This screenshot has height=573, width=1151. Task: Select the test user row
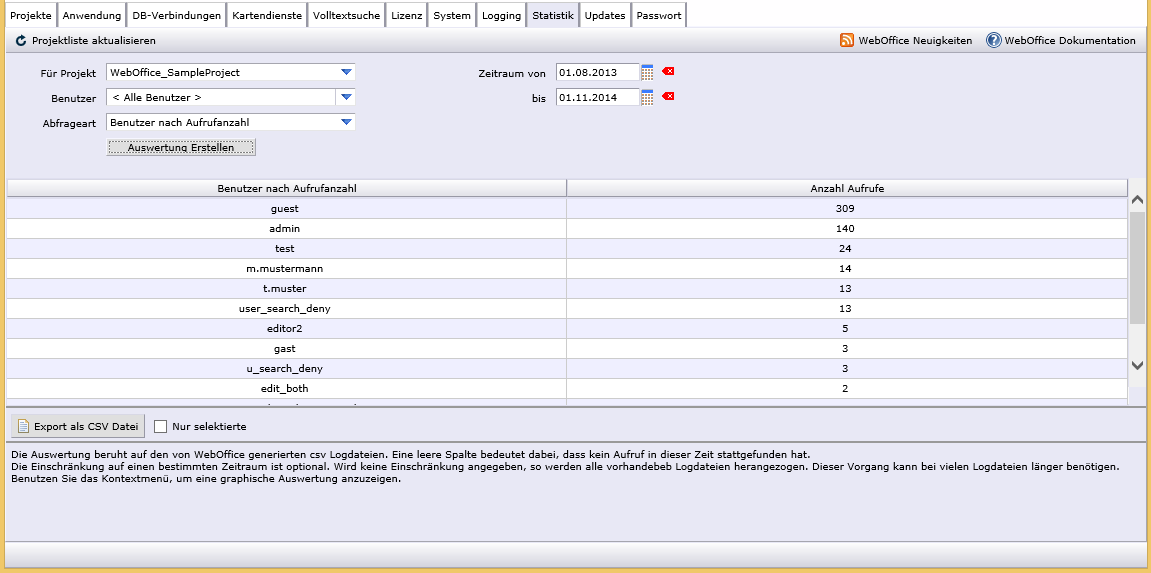tap(567, 249)
